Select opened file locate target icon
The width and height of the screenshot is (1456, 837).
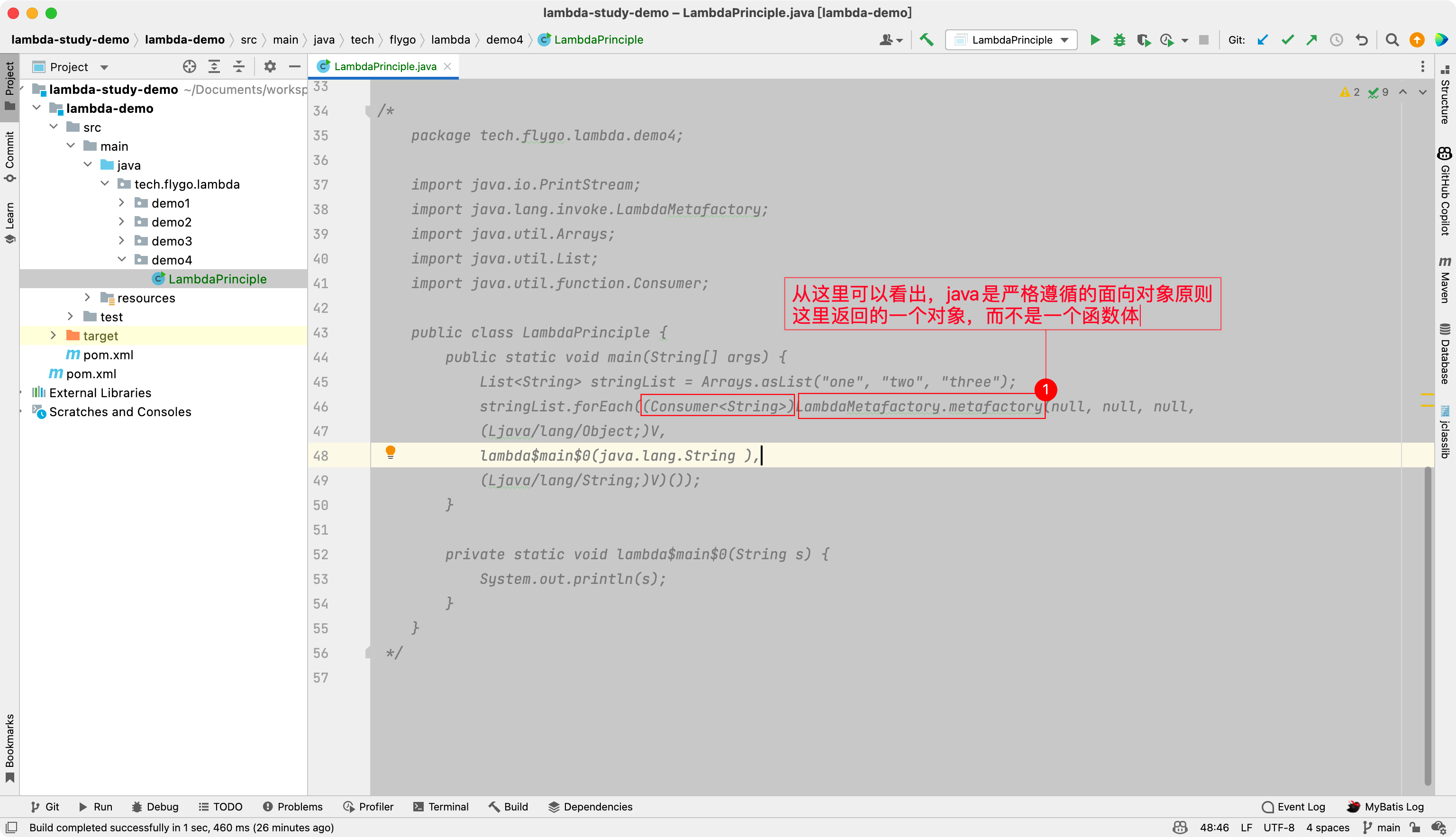pos(189,67)
